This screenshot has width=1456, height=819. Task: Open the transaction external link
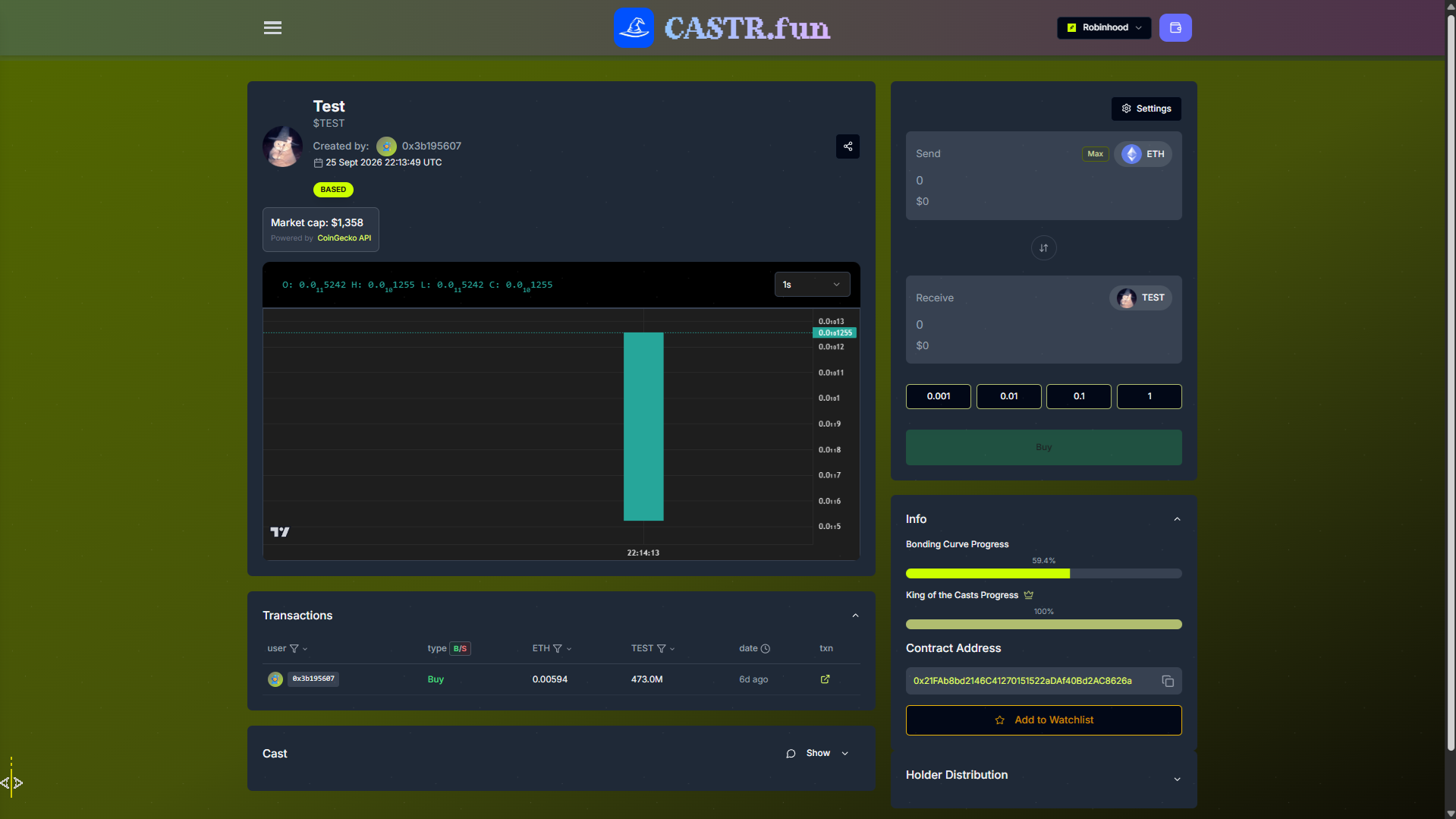[825, 679]
